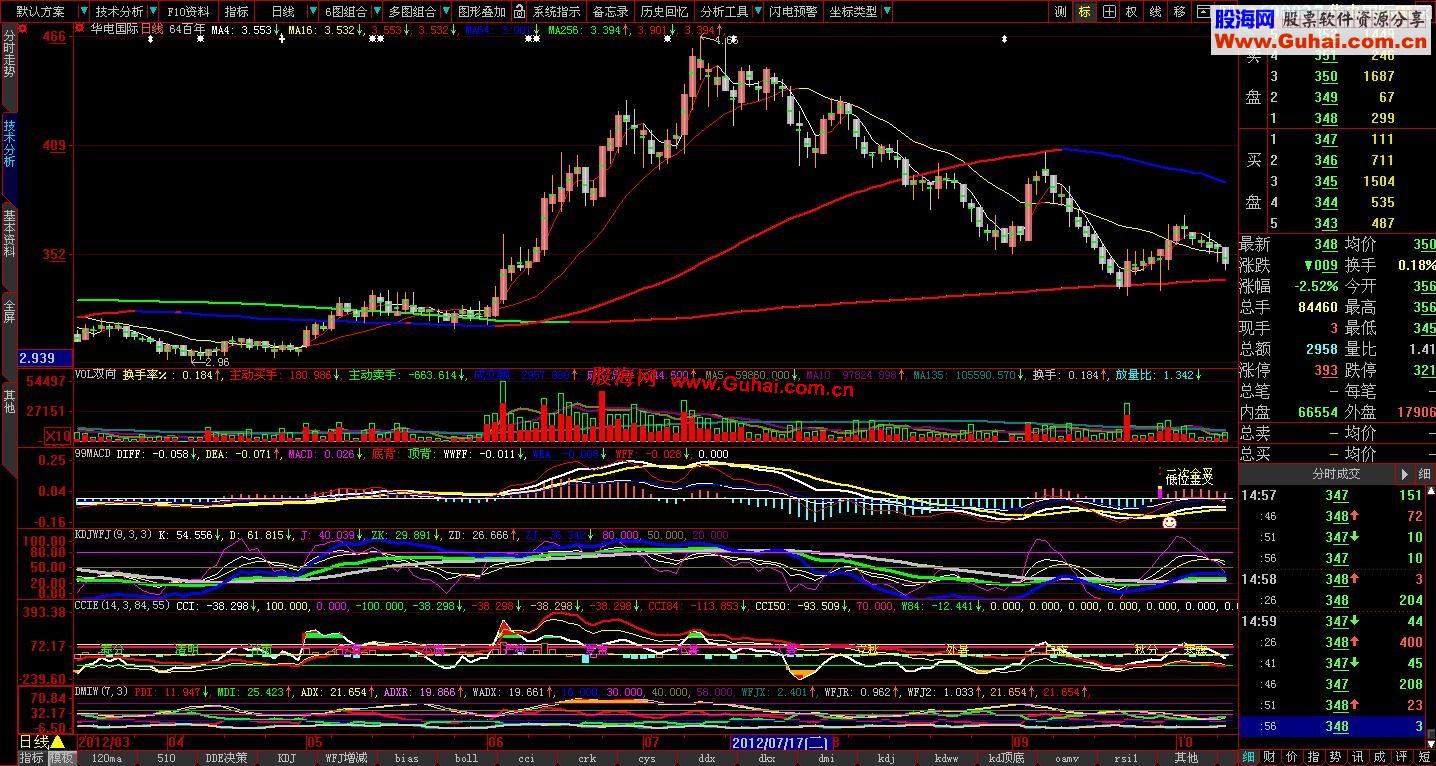Select the ddx indicator tab
The height and width of the screenshot is (766, 1436).
click(706, 758)
